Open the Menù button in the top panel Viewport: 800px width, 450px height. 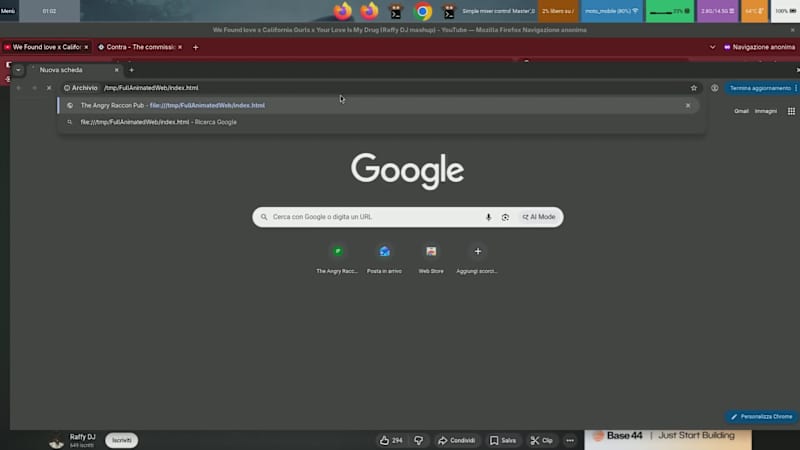click(x=8, y=11)
